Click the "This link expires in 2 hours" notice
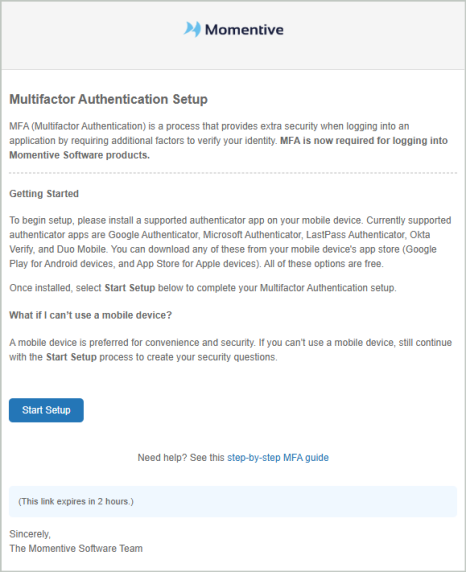The image size is (466, 572). click(76, 501)
